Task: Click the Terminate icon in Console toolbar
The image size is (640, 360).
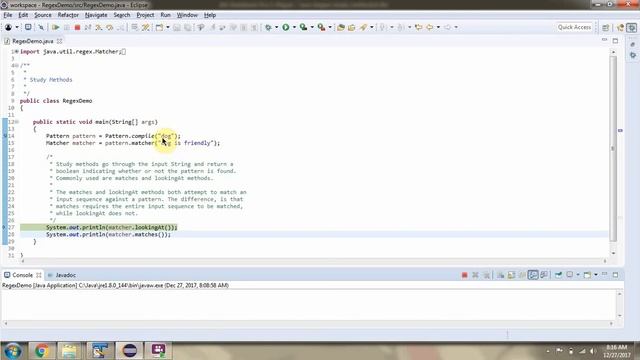Action: pyautogui.click(x=464, y=275)
